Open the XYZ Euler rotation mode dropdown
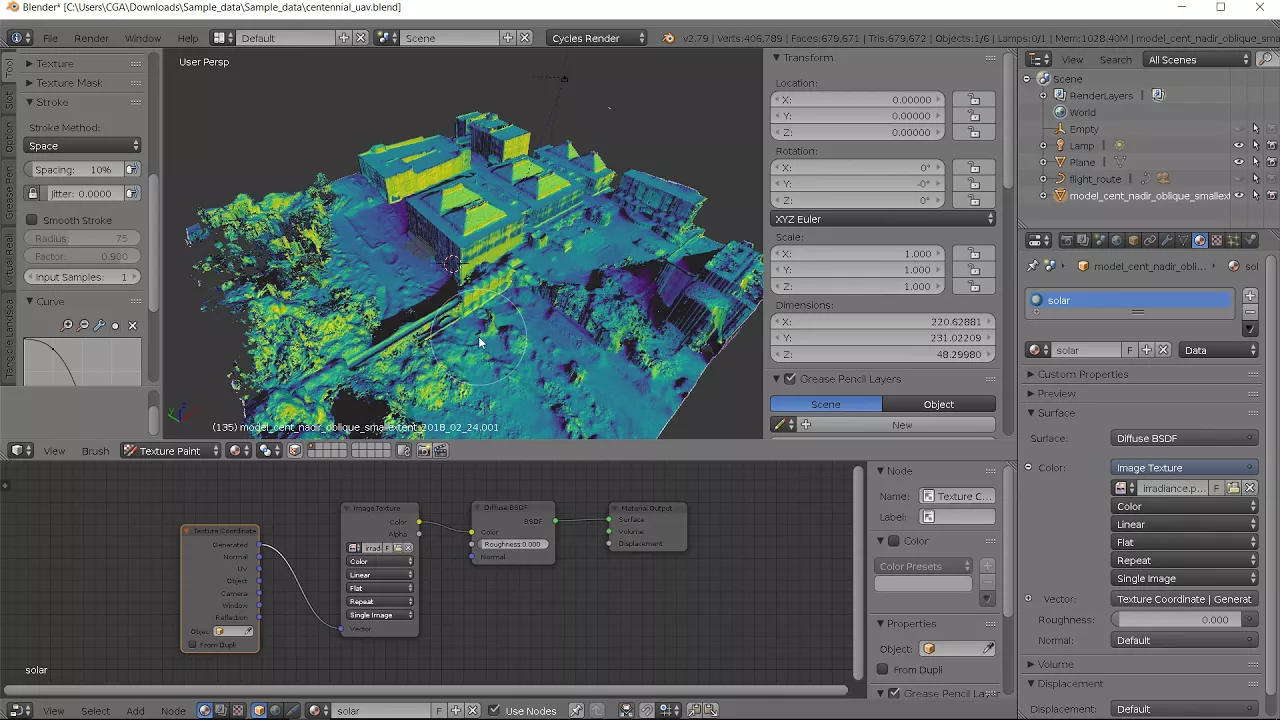 884,219
